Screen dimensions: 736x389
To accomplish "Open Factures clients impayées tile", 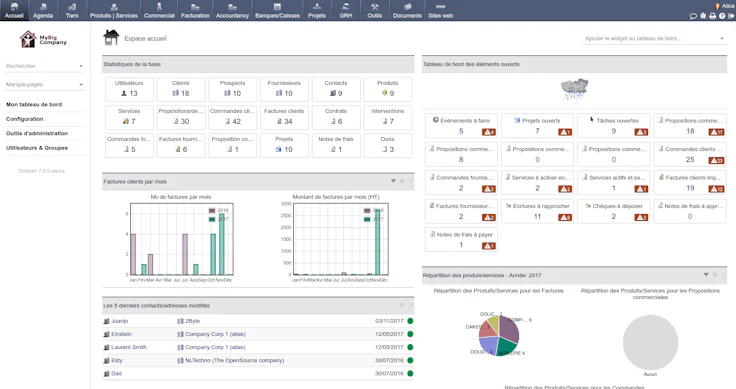I will click(690, 183).
